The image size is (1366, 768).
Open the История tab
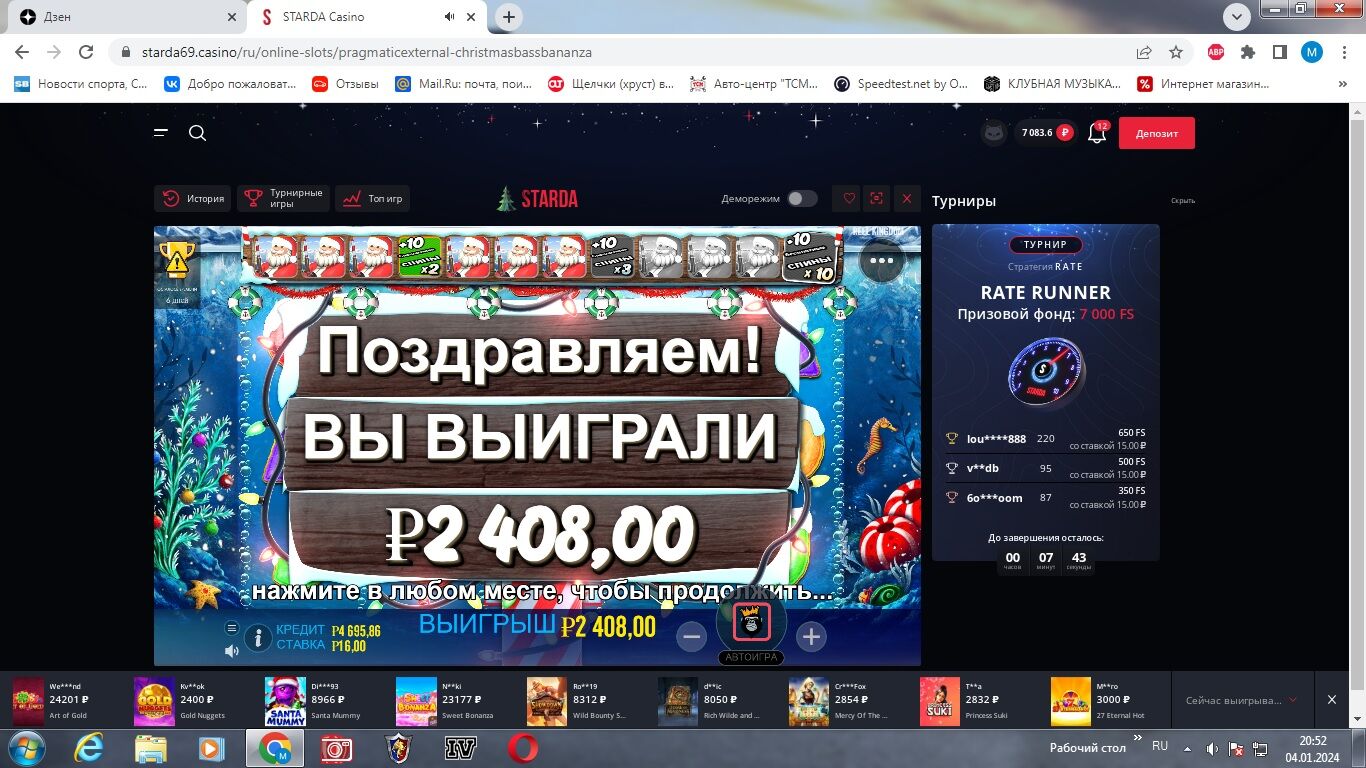[x=193, y=199]
